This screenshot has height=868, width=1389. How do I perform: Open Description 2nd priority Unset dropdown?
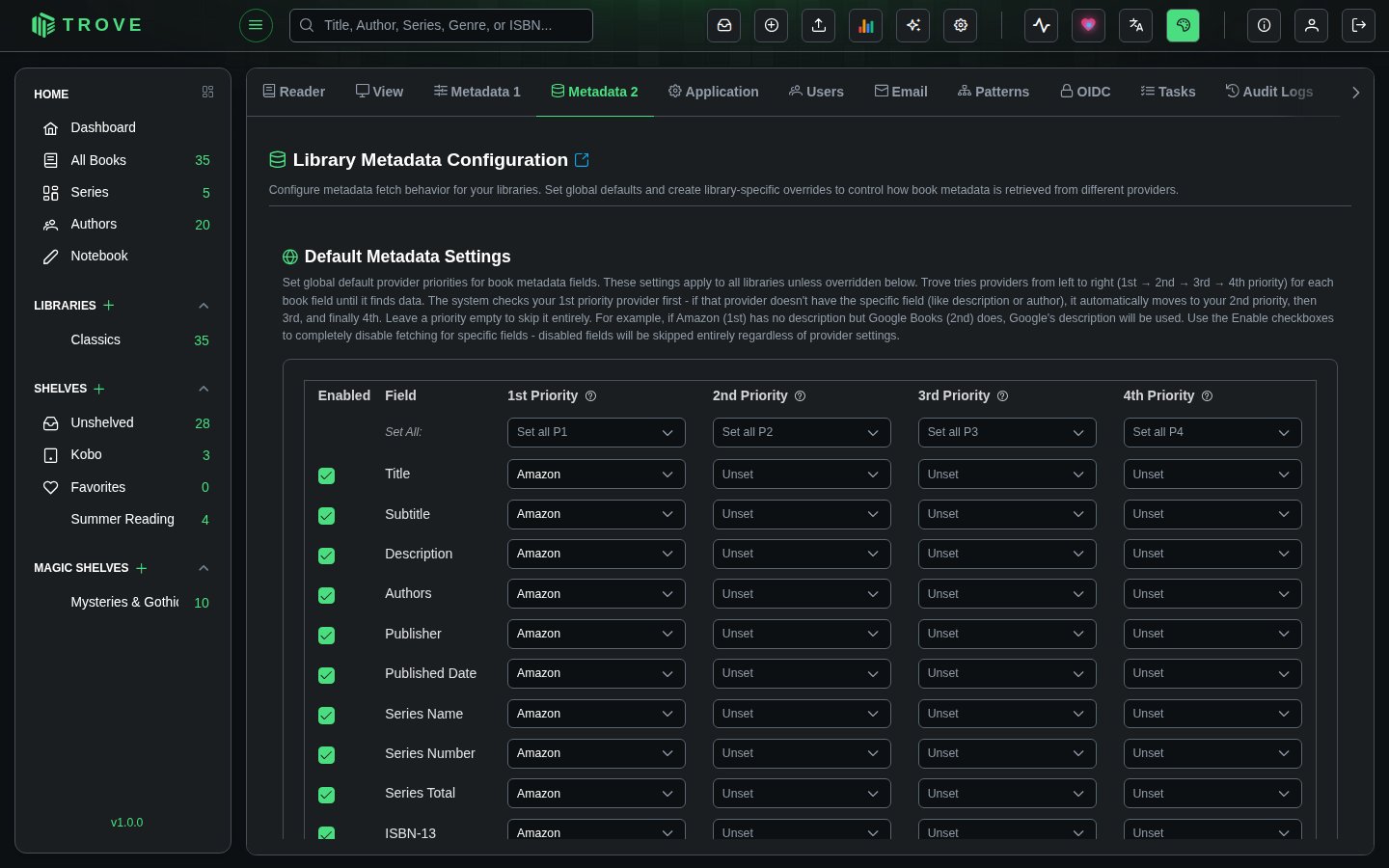[x=802, y=554]
